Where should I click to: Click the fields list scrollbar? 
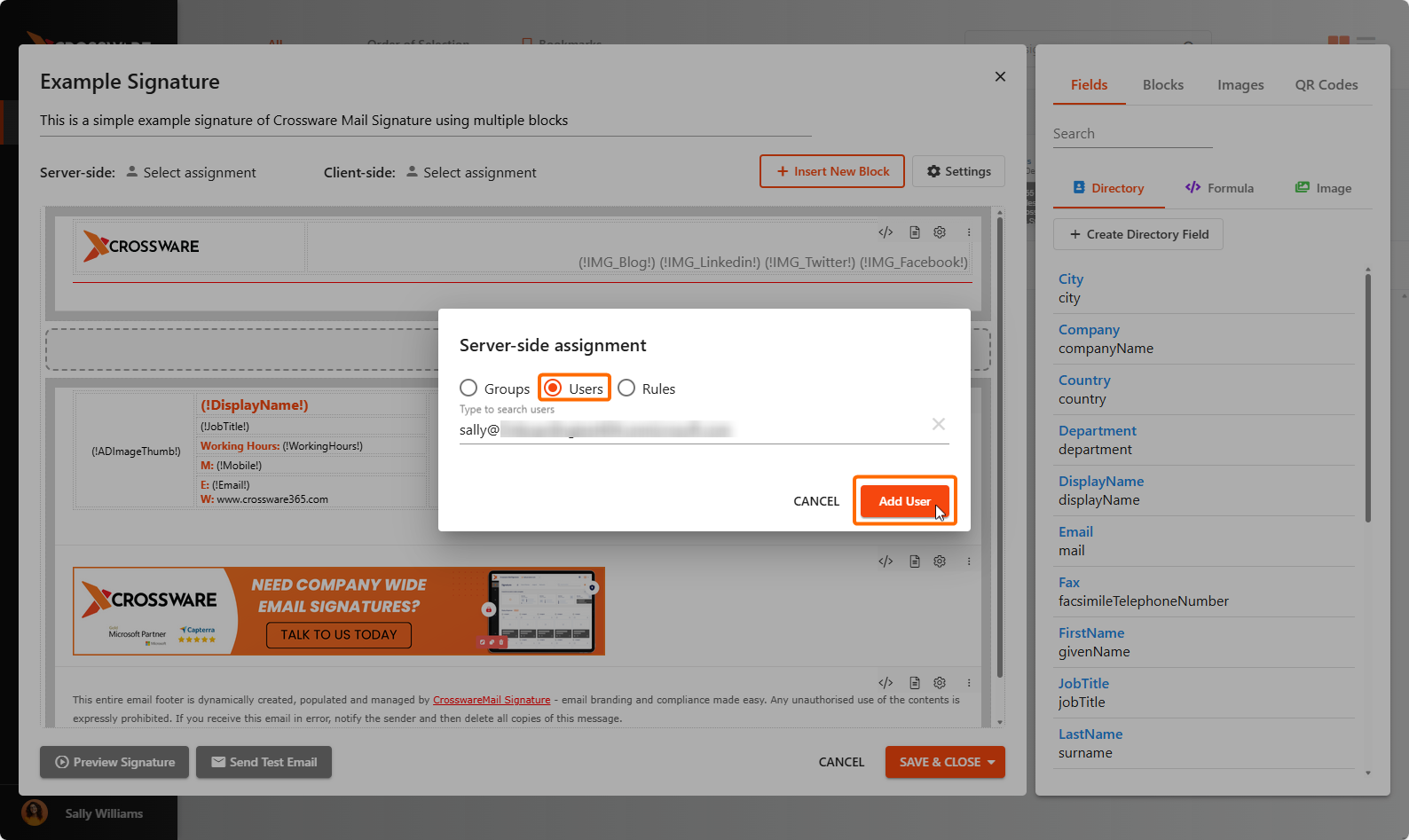(1367, 399)
